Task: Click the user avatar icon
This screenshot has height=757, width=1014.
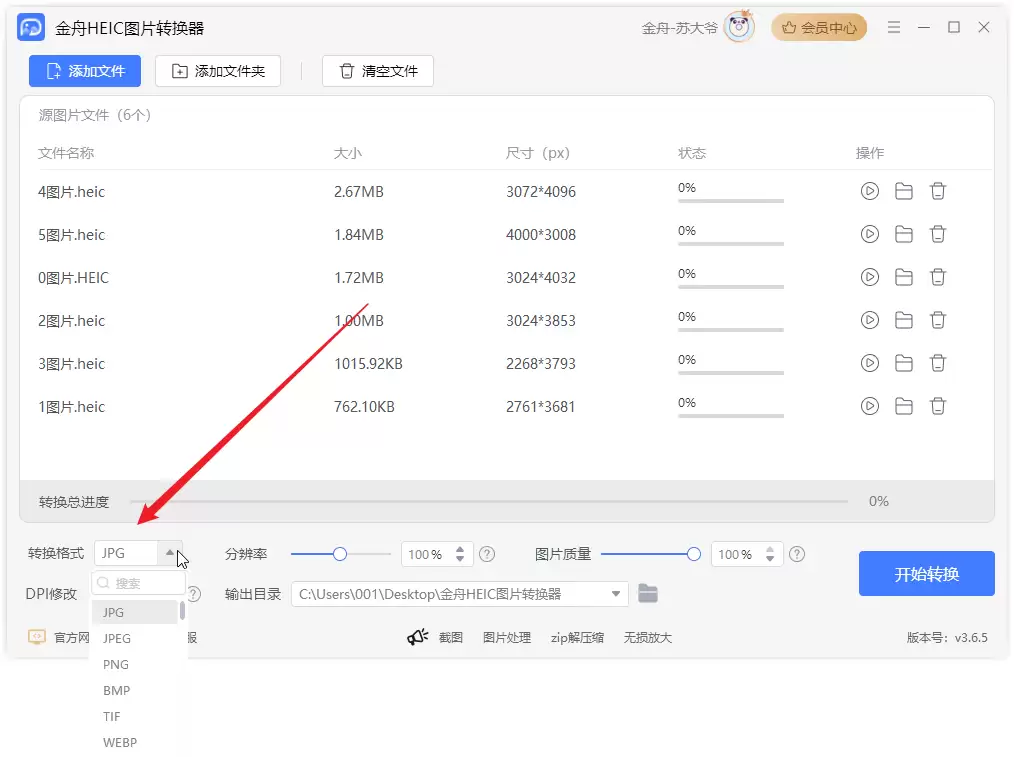Action: 739,27
